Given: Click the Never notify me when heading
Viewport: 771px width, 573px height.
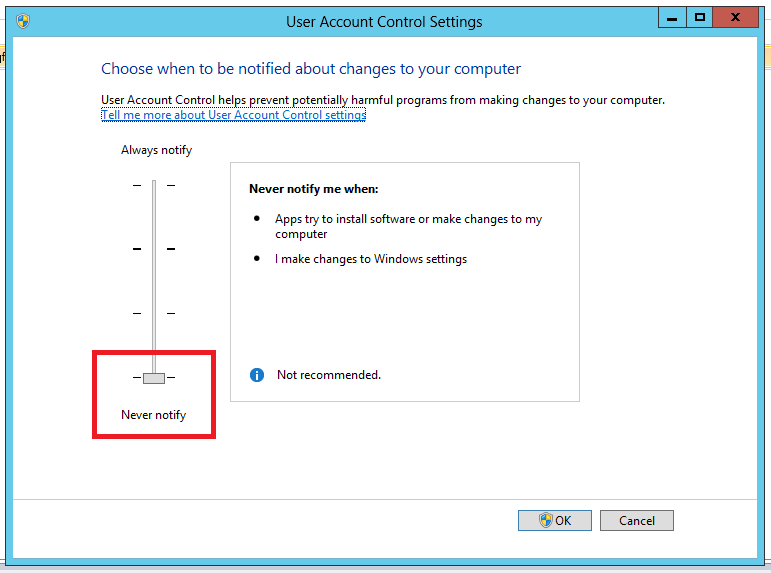Looking at the screenshot, I should (x=314, y=188).
